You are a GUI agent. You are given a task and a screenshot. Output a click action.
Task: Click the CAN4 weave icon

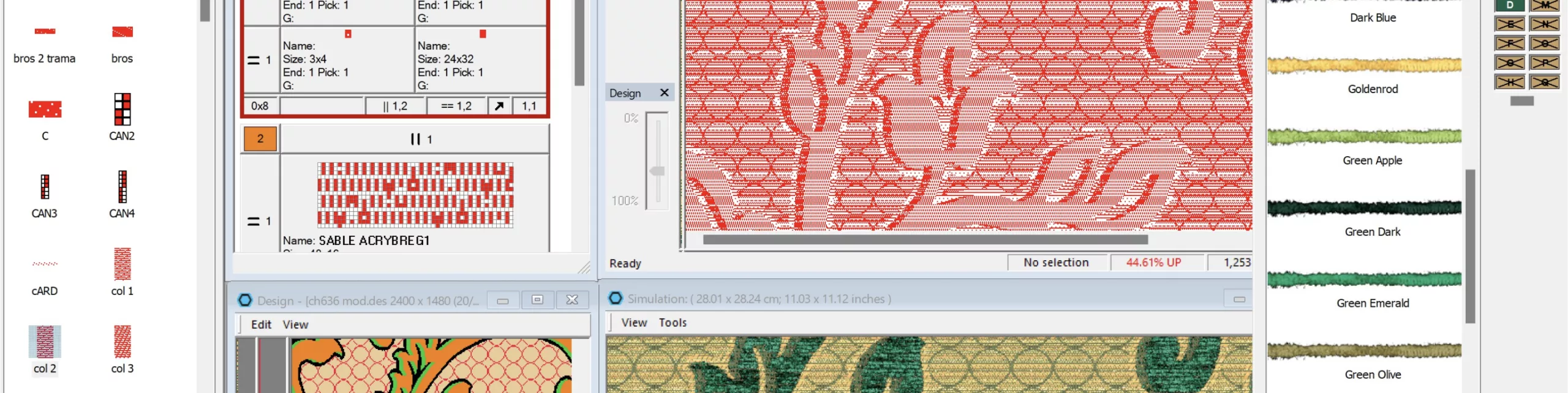click(122, 187)
